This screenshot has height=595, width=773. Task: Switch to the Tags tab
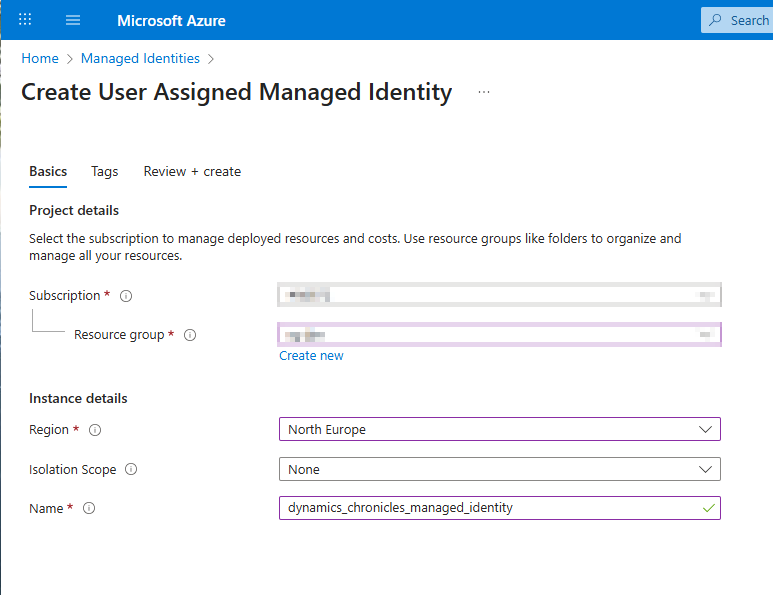(105, 171)
